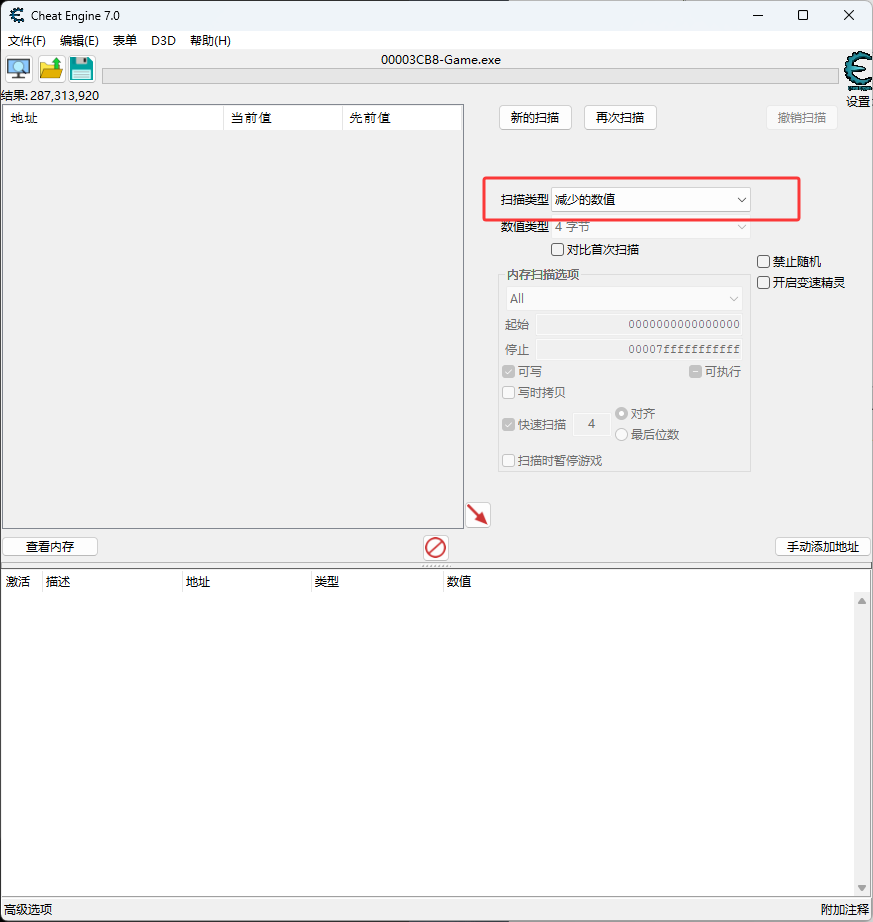
Task: Click the Cheat Engine title bar icon
Action: [x=16, y=15]
